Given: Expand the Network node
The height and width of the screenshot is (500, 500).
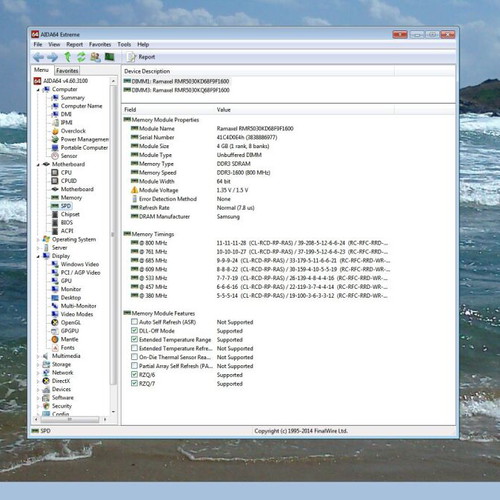Looking at the screenshot, I should [38, 373].
